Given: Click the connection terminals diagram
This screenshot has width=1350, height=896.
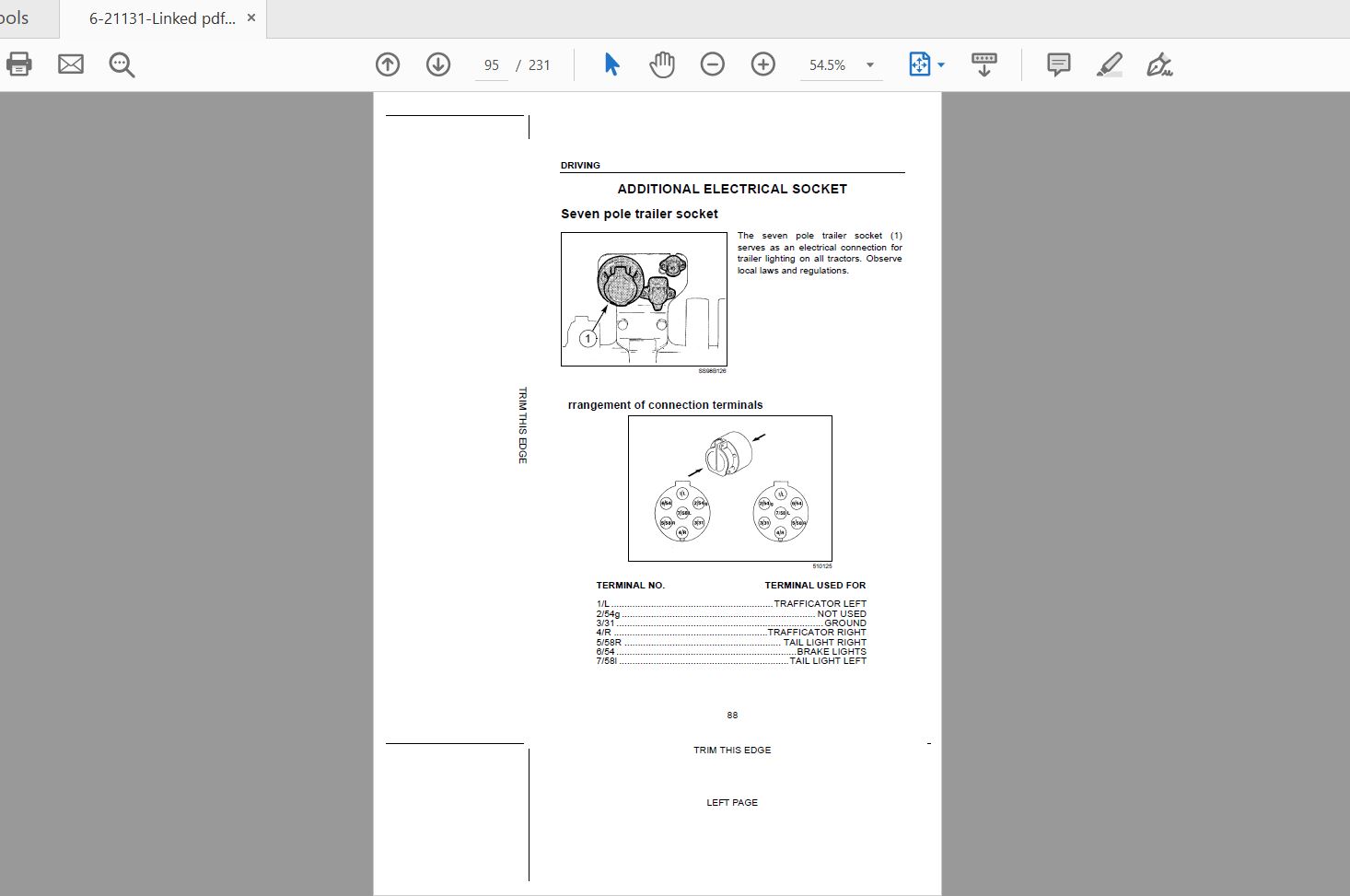Looking at the screenshot, I should [730, 488].
